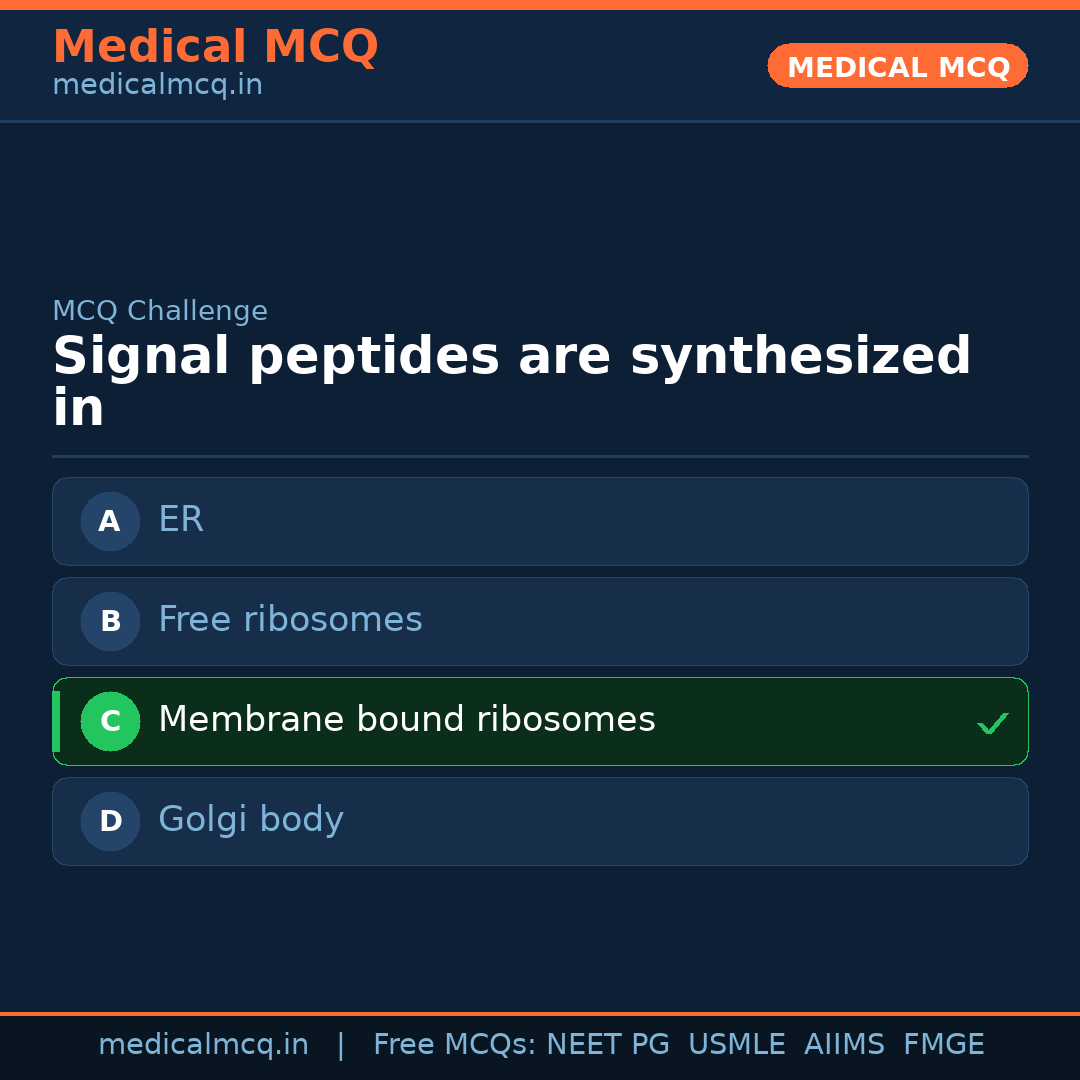Pick the Membrane bound ribosomes answer

540,721
